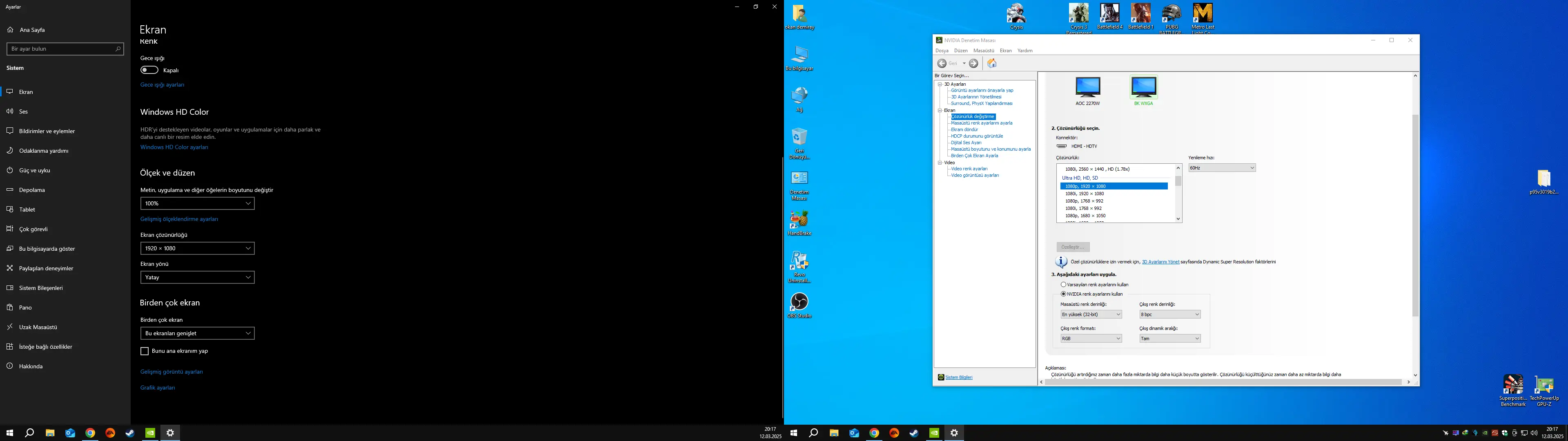Open the Çıkış dinamik aralığı Tam dropdown
This screenshot has height=441, width=1568.
1170,339
